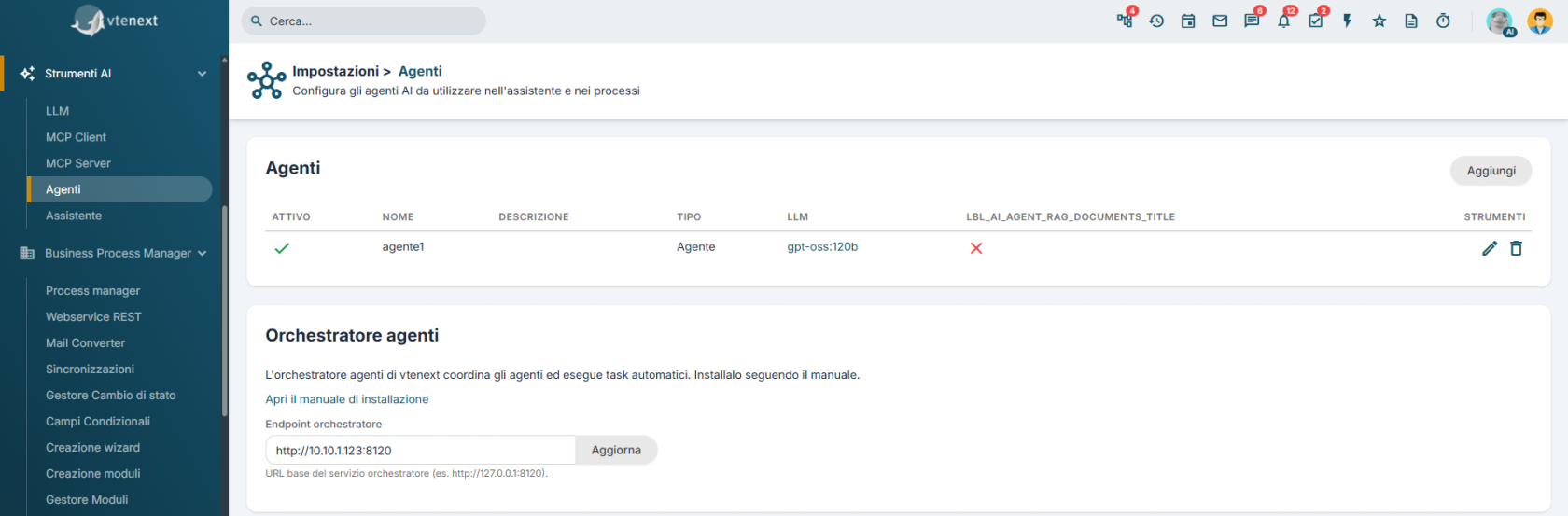Edit agente1 with the pencil icon
Screen dimensions: 1568x516
tap(1490, 248)
